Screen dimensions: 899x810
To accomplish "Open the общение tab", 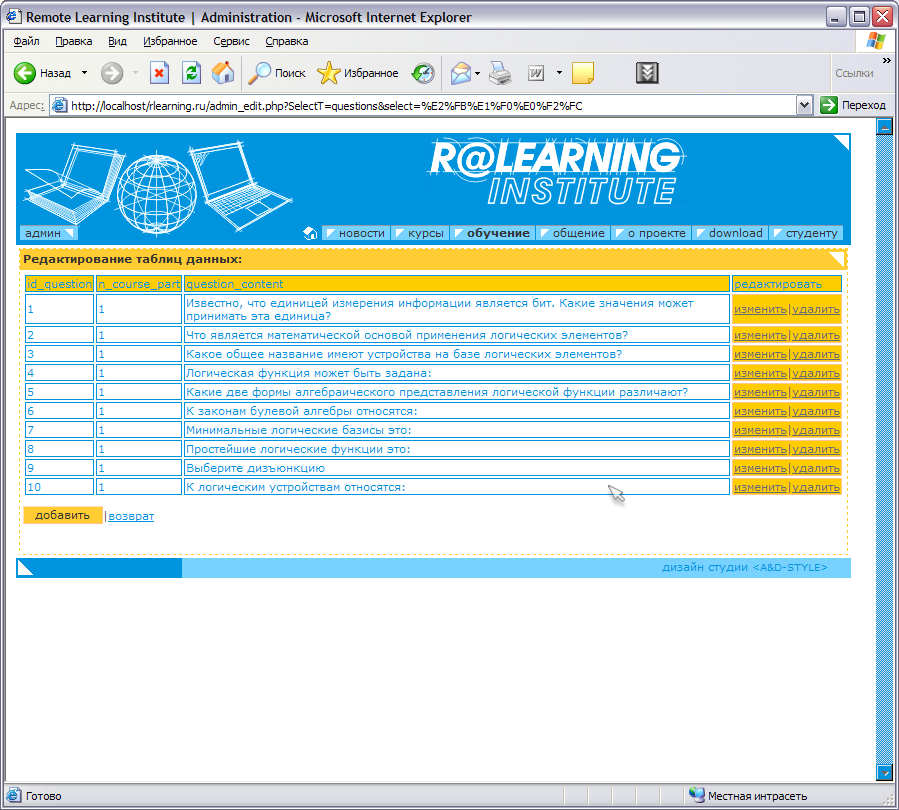I will [x=573, y=233].
